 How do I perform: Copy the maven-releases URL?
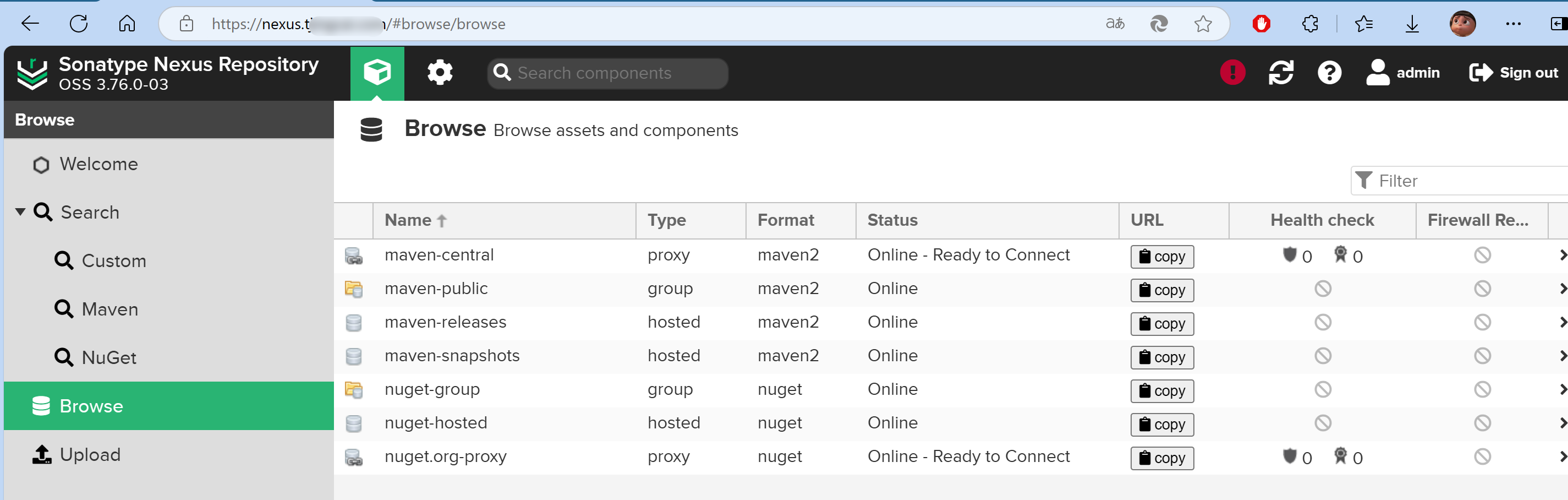point(1161,323)
